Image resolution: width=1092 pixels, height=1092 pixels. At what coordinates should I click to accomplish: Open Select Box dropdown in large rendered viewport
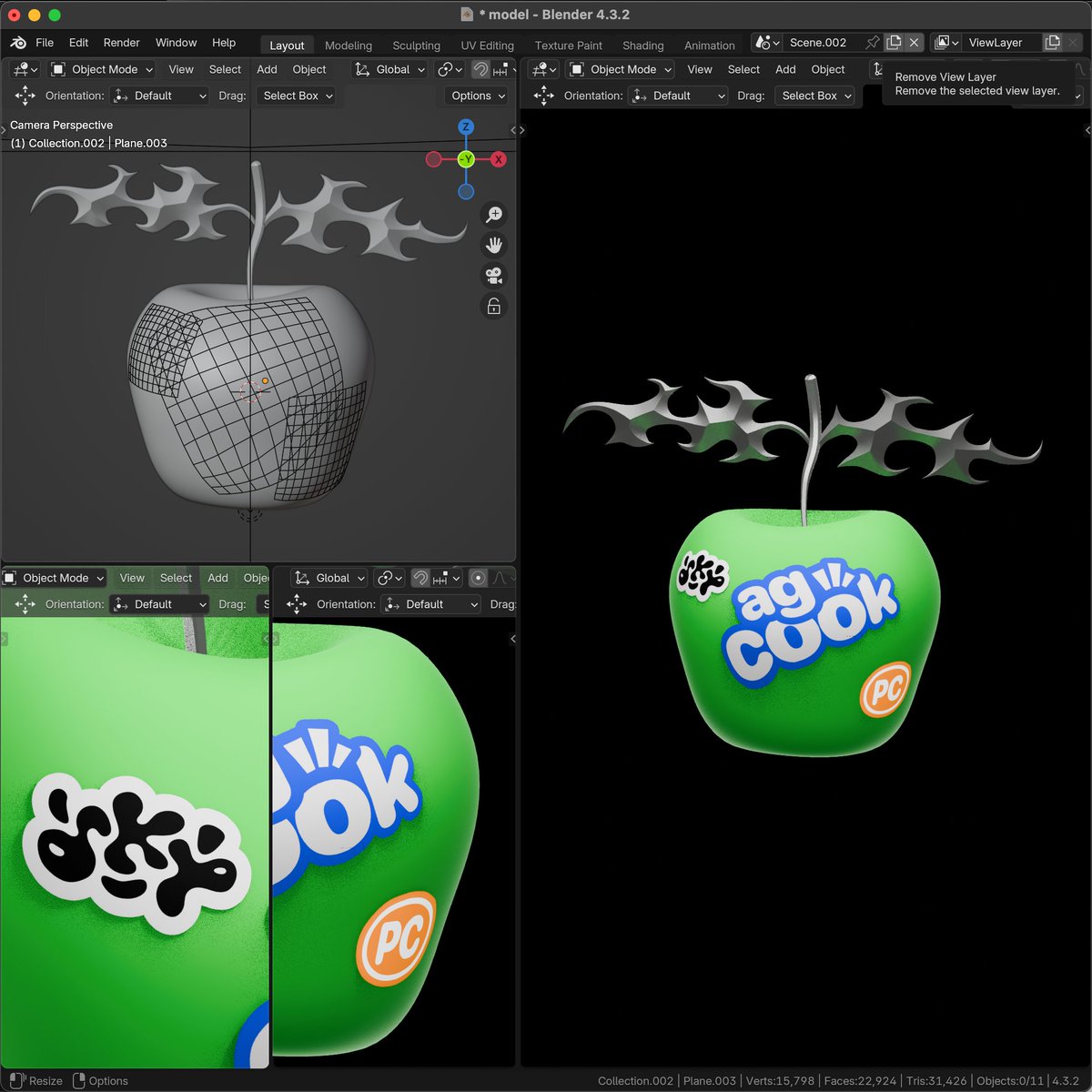coord(815,96)
